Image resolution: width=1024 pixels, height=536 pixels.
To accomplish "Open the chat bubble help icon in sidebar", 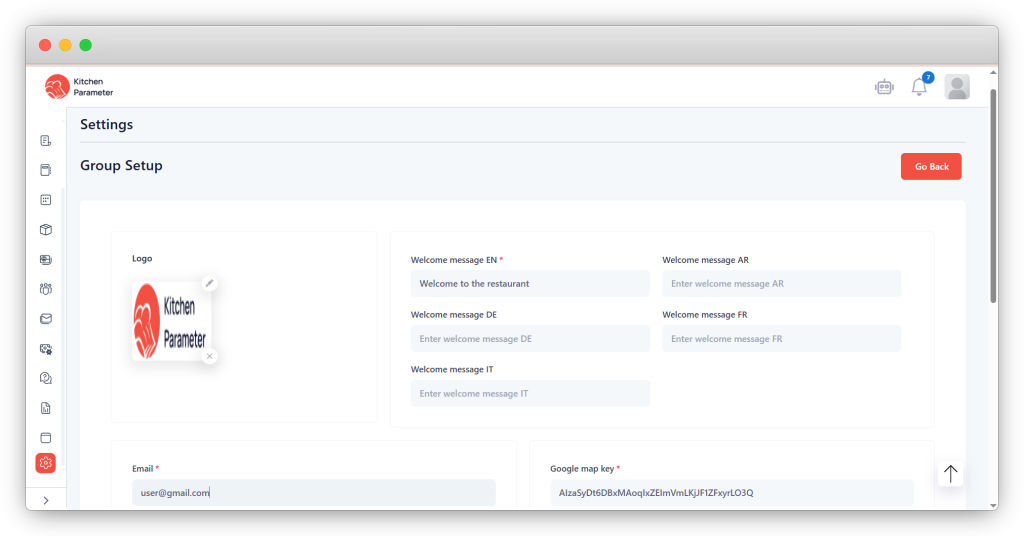I will 45,378.
